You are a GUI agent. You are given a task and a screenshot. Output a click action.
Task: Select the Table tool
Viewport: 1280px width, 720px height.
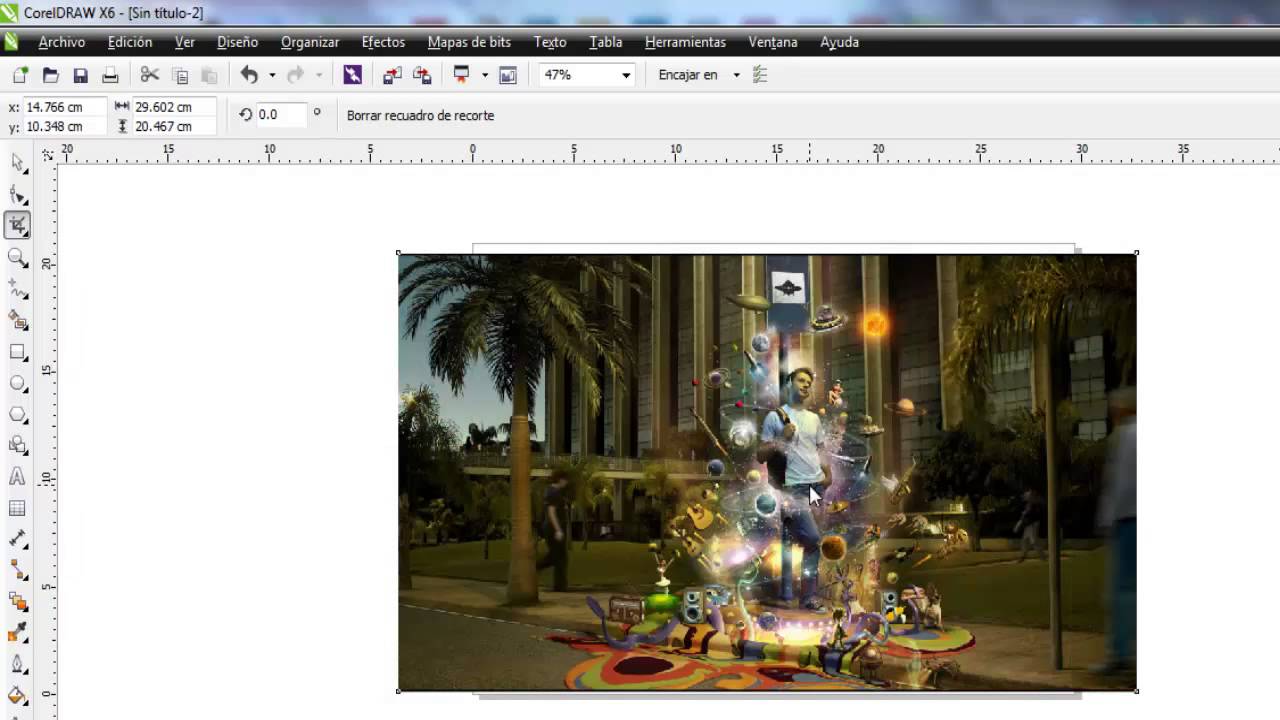(x=17, y=508)
